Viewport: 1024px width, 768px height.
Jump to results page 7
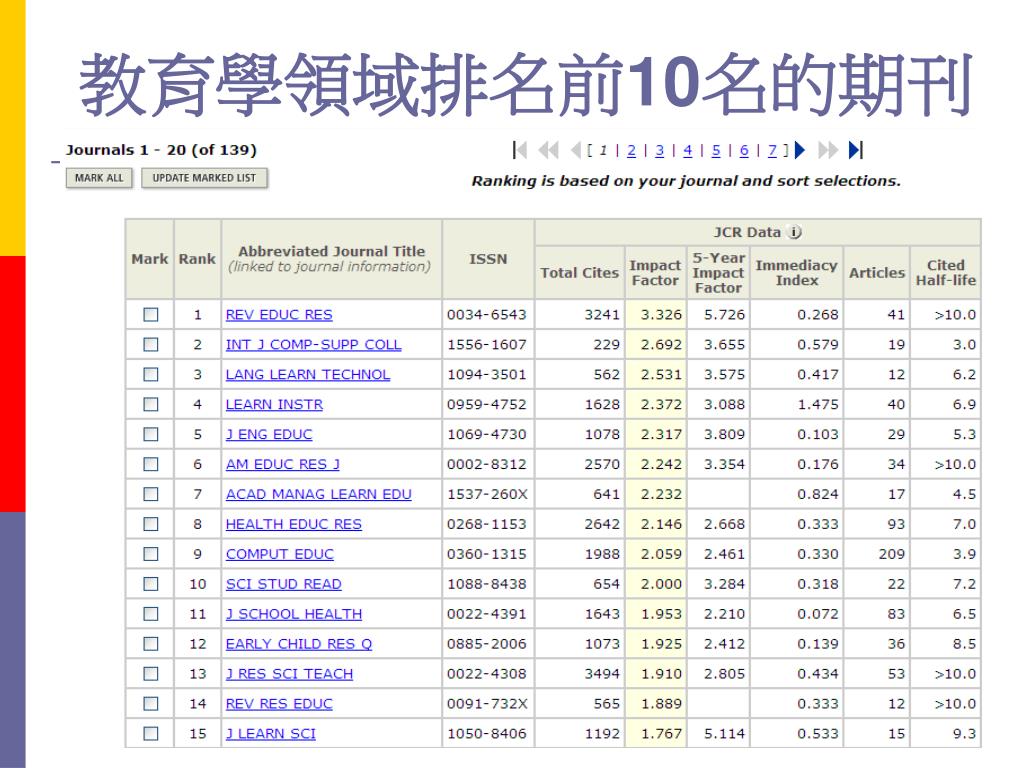pyautogui.click(x=772, y=151)
